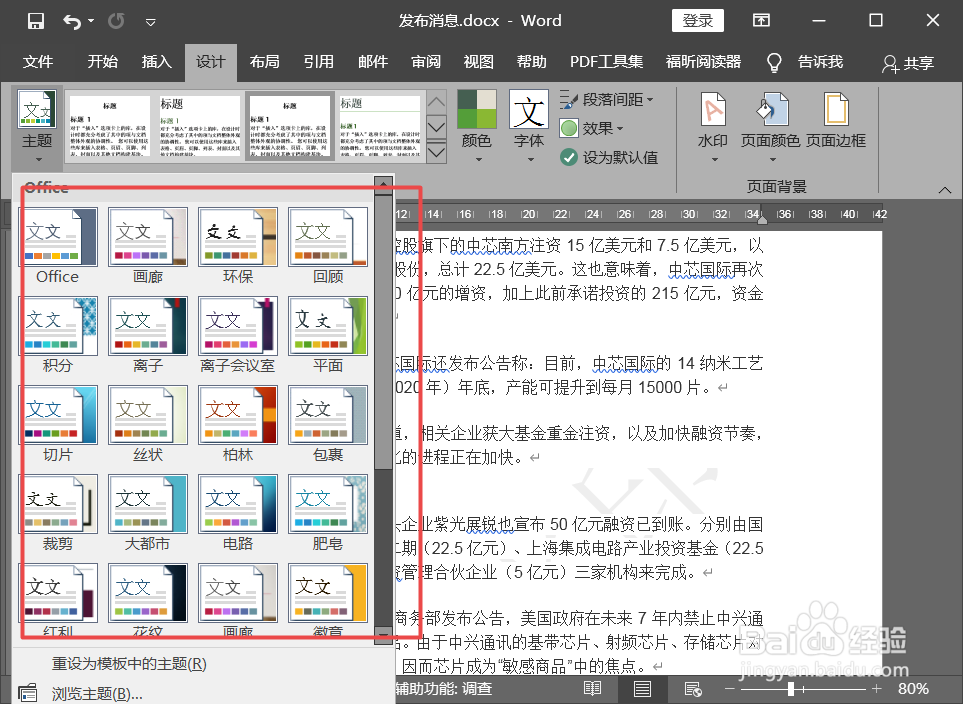This screenshot has width=963, height=704.
Task: Click the 登录 sign-in button
Action: [x=698, y=21]
